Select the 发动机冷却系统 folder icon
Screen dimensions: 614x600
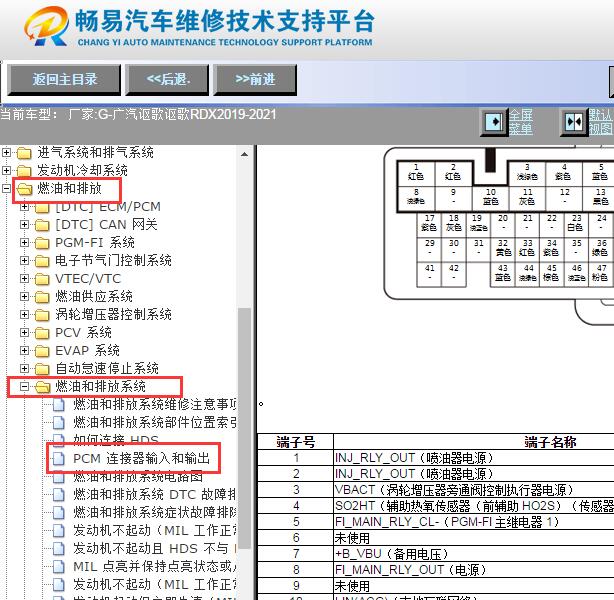click(24, 171)
